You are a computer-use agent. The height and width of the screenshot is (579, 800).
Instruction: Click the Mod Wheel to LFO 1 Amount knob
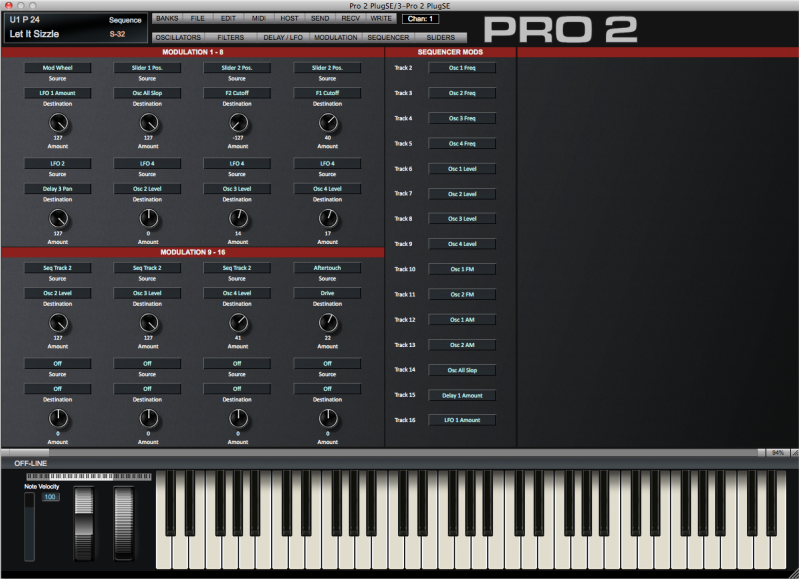pos(58,123)
